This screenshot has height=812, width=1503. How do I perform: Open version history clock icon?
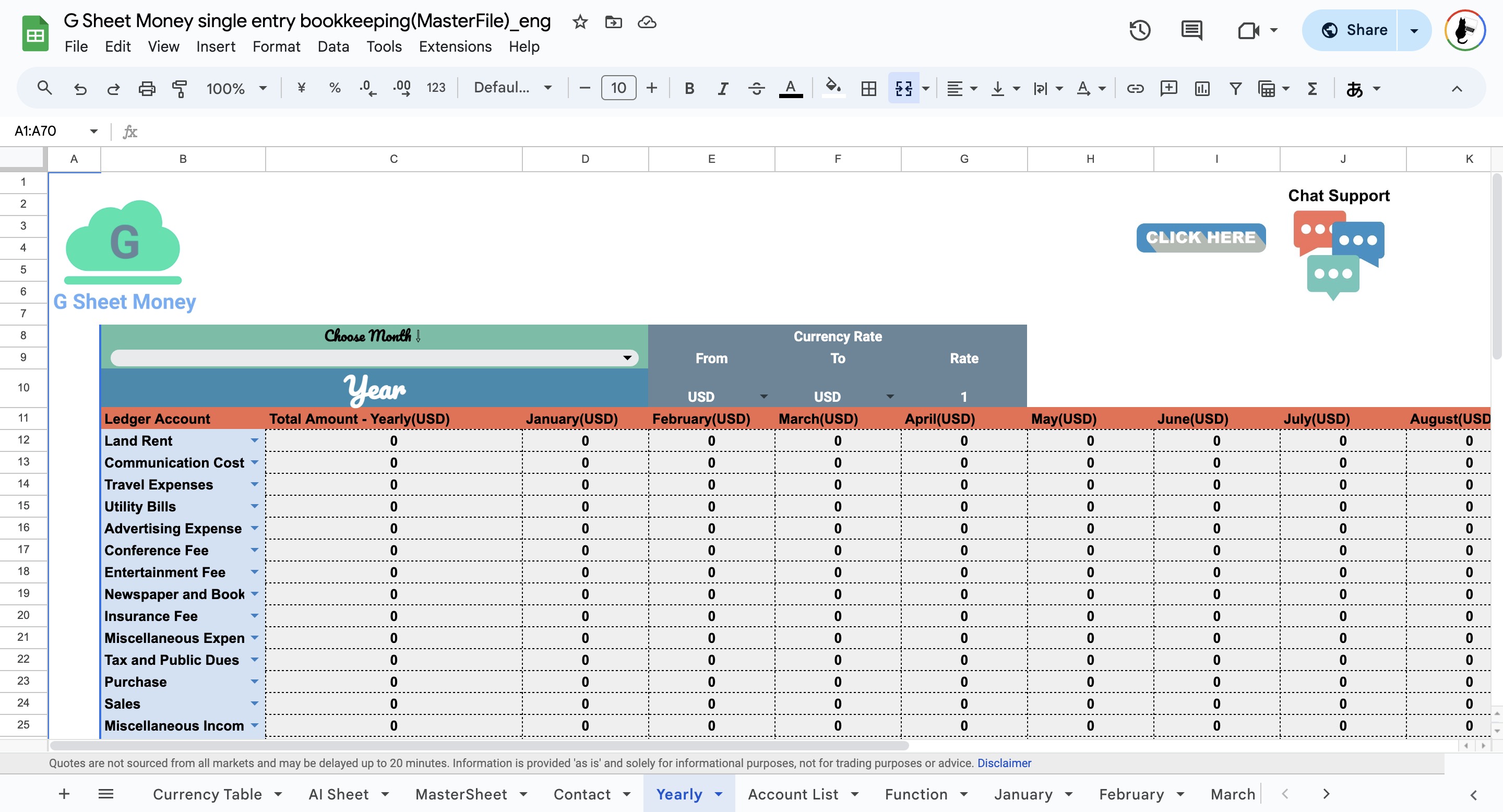click(1139, 30)
